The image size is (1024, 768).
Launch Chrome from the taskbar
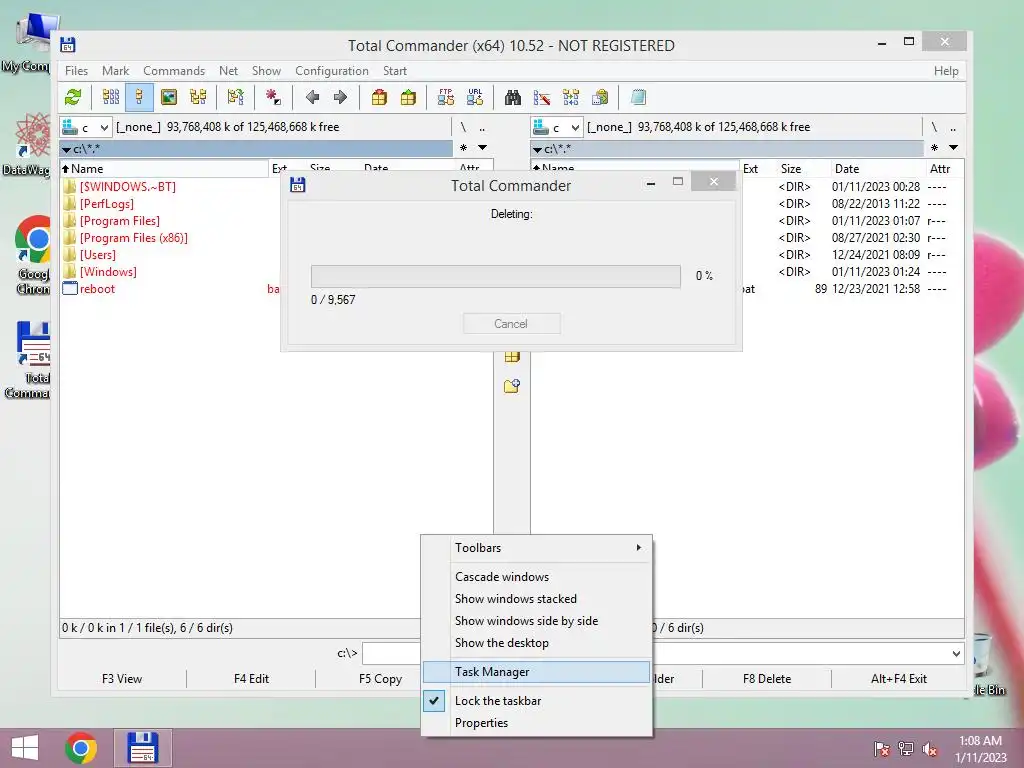(x=81, y=748)
